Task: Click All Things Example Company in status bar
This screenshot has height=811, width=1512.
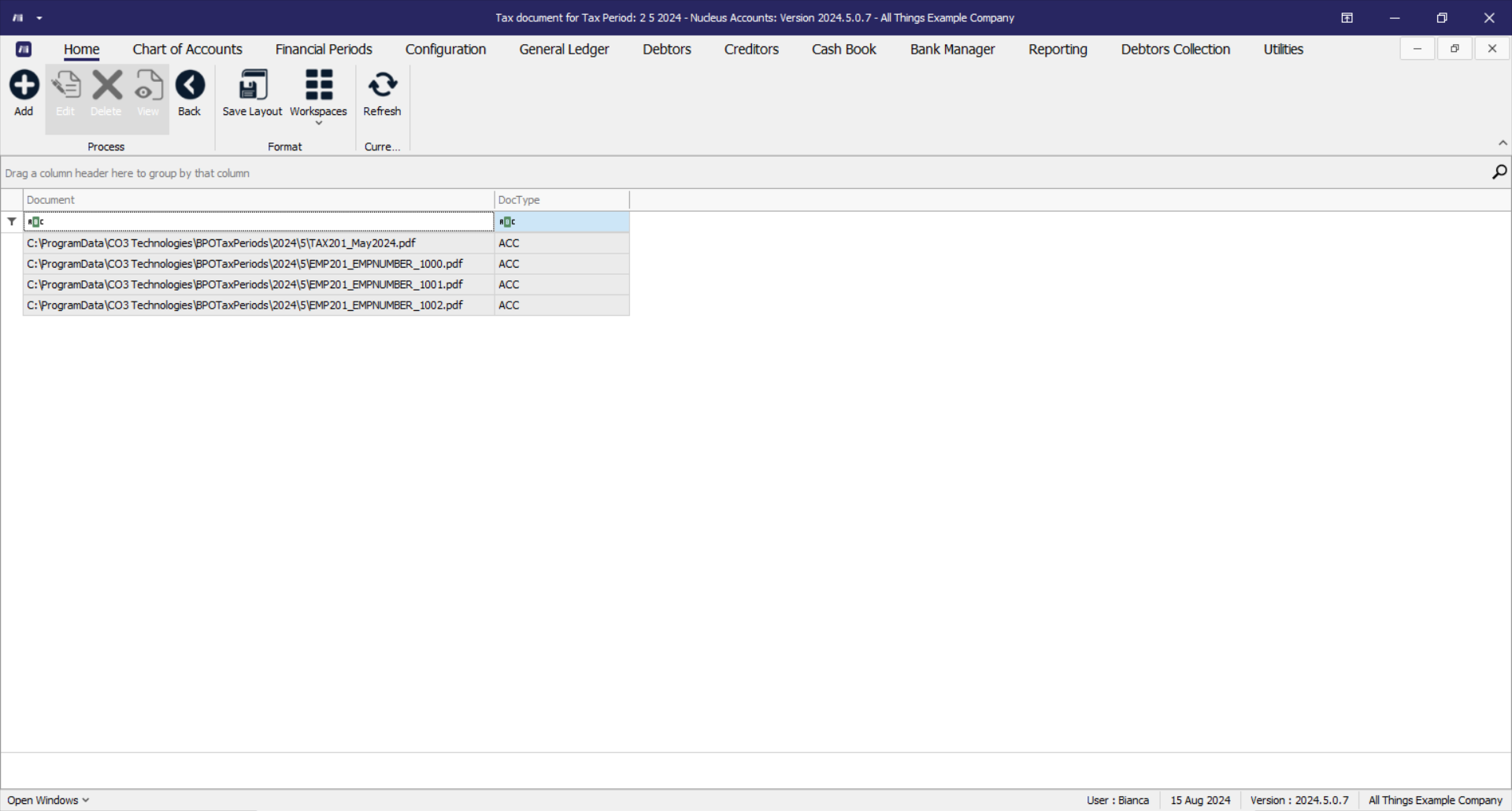Action: pos(1436,800)
